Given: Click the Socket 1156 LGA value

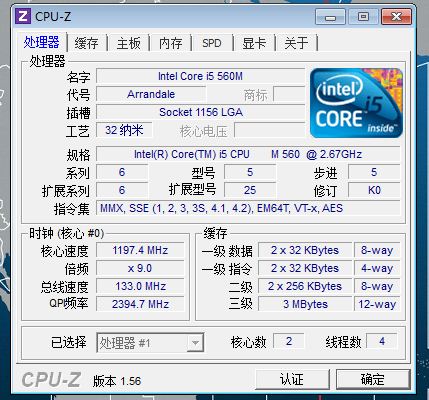Looking at the screenshot, I should 200,112.
